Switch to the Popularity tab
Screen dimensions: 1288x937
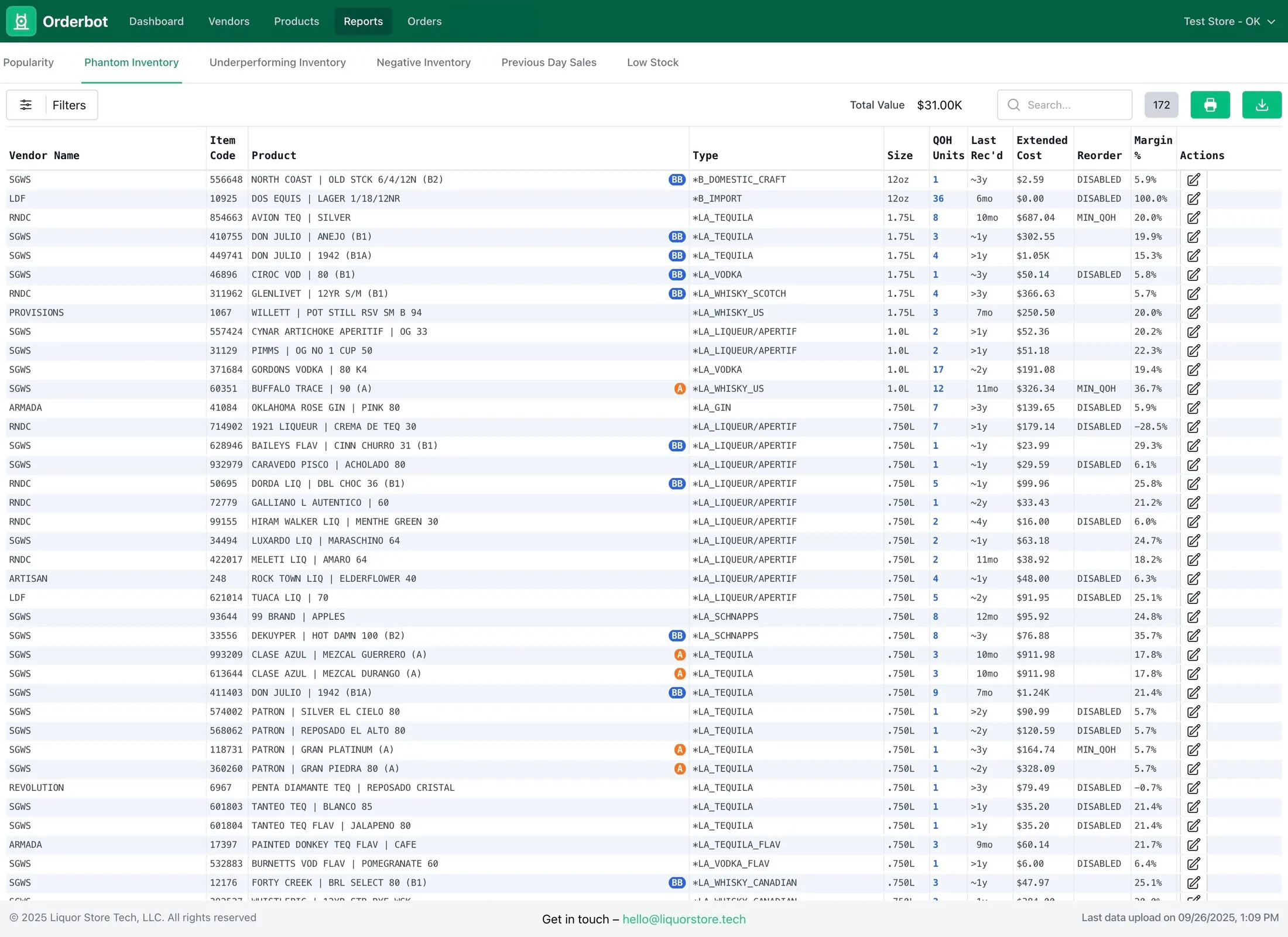point(29,62)
